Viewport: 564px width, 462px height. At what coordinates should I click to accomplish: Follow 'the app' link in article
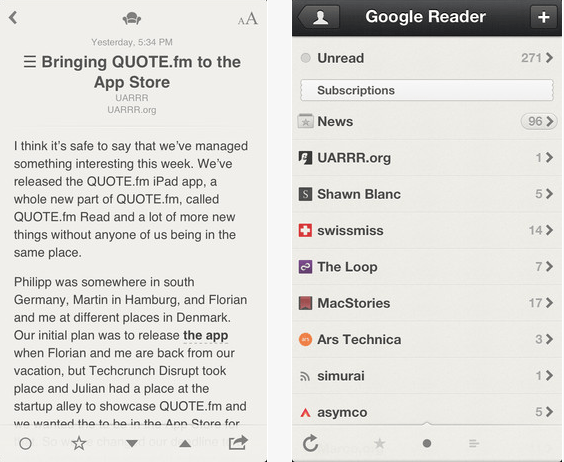point(205,335)
